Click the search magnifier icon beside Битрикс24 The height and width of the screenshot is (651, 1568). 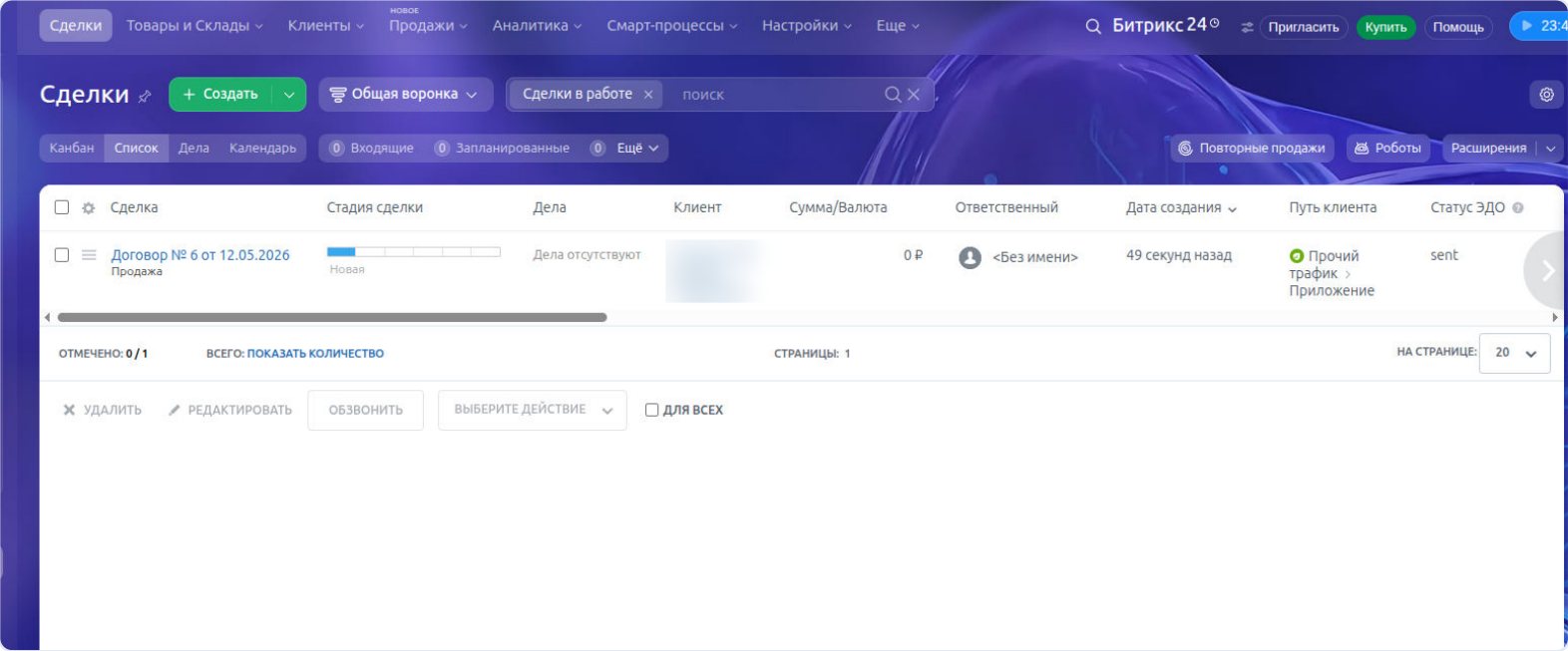point(1093,26)
